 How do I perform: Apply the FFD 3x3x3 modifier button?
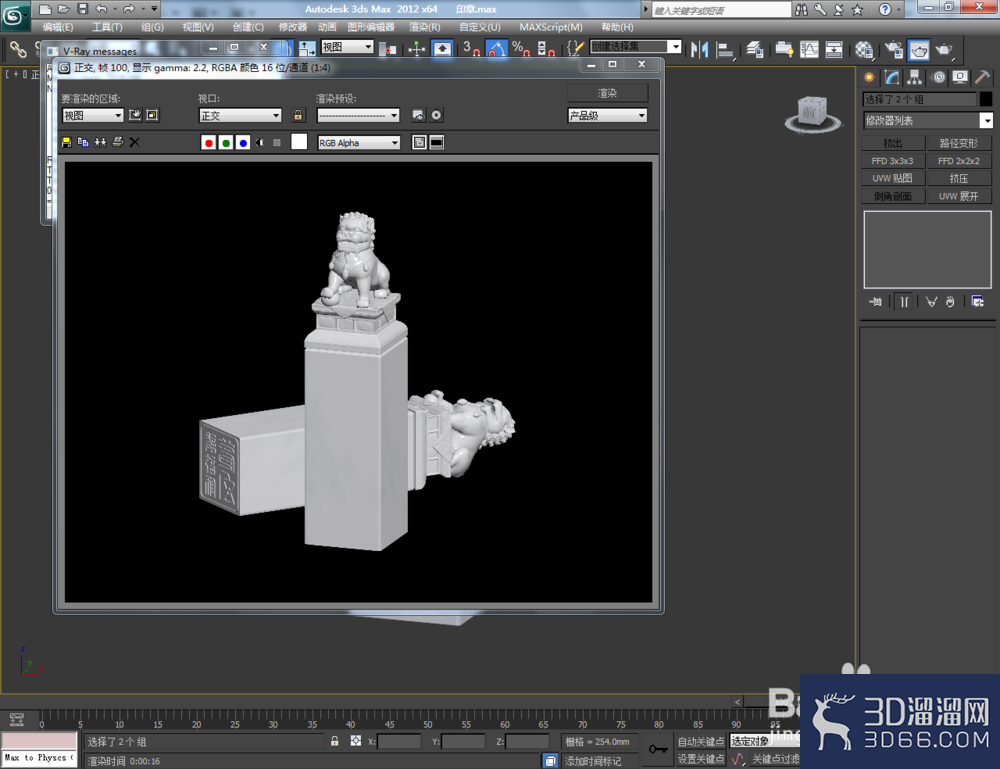pyautogui.click(x=893, y=161)
